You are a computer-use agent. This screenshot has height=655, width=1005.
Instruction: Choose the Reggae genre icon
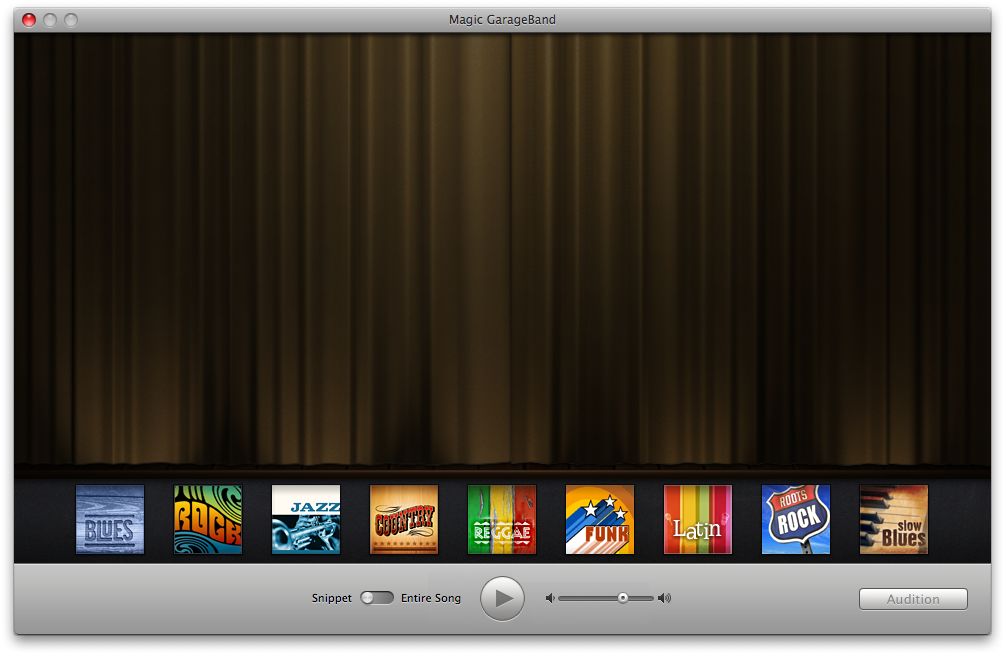tap(502, 519)
